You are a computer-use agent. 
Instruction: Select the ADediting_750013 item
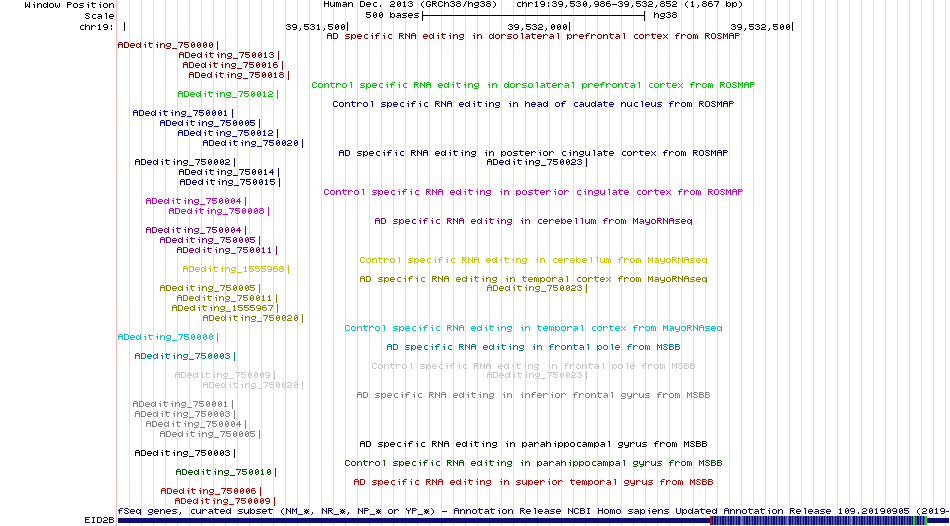coord(229,55)
